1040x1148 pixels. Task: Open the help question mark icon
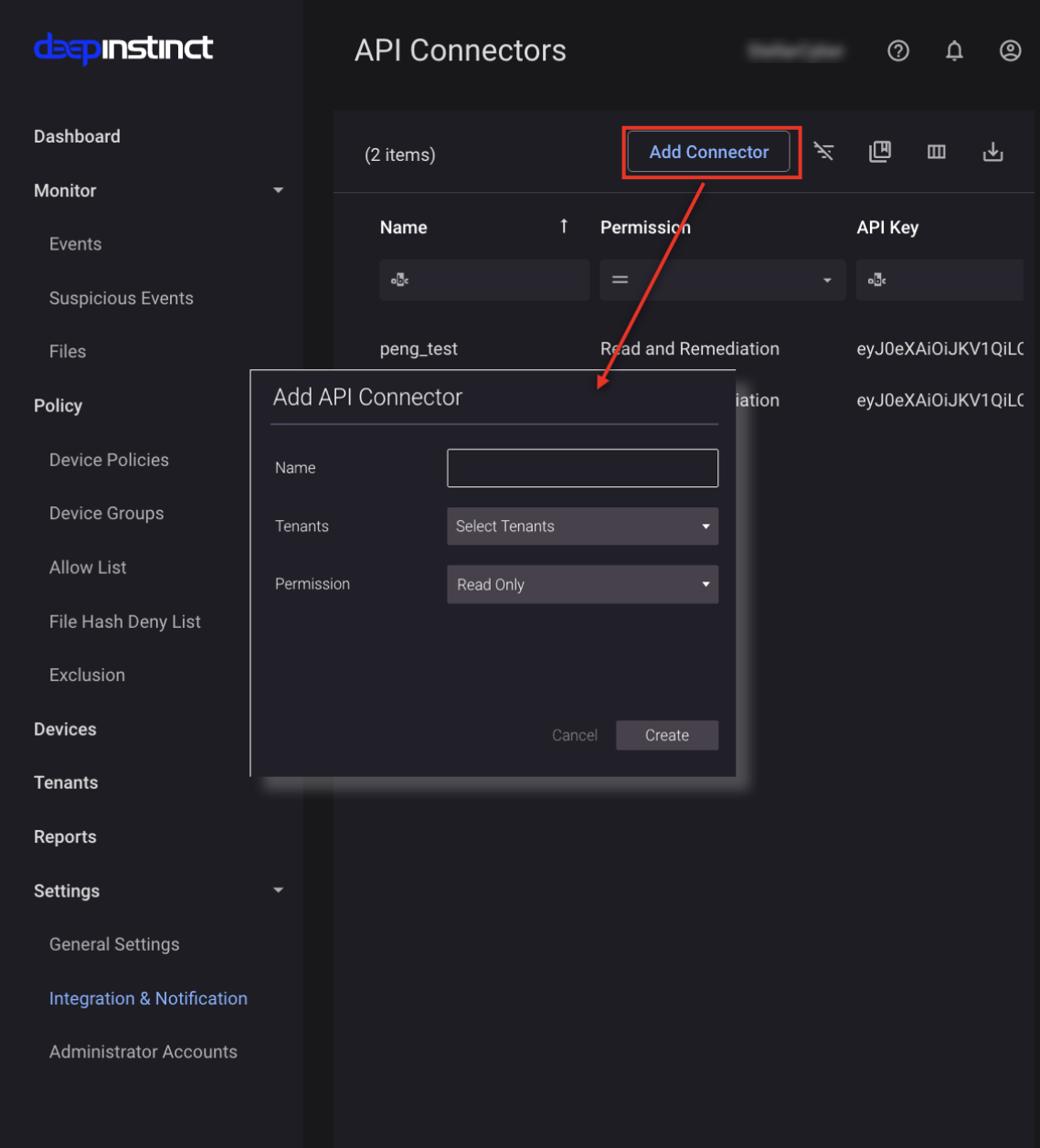pyautogui.click(x=898, y=51)
